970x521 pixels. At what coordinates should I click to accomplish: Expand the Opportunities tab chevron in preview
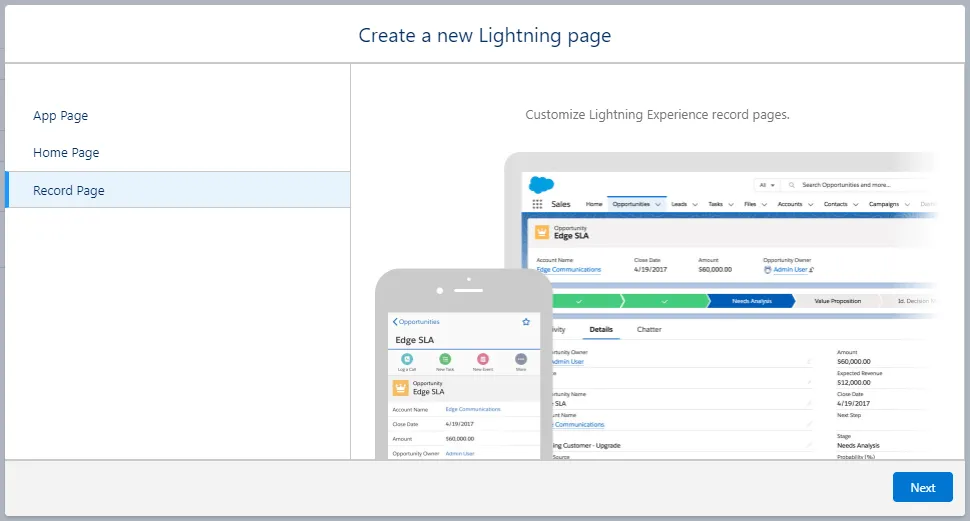point(658,204)
